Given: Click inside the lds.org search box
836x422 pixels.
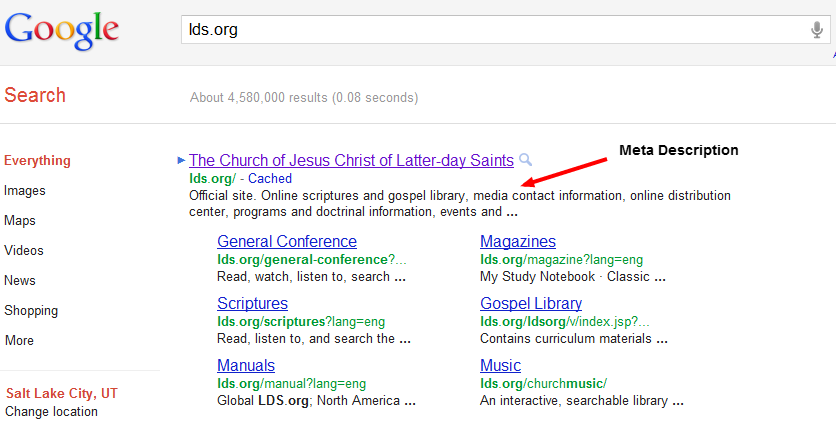Looking at the screenshot, I should click(x=490, y=30).
